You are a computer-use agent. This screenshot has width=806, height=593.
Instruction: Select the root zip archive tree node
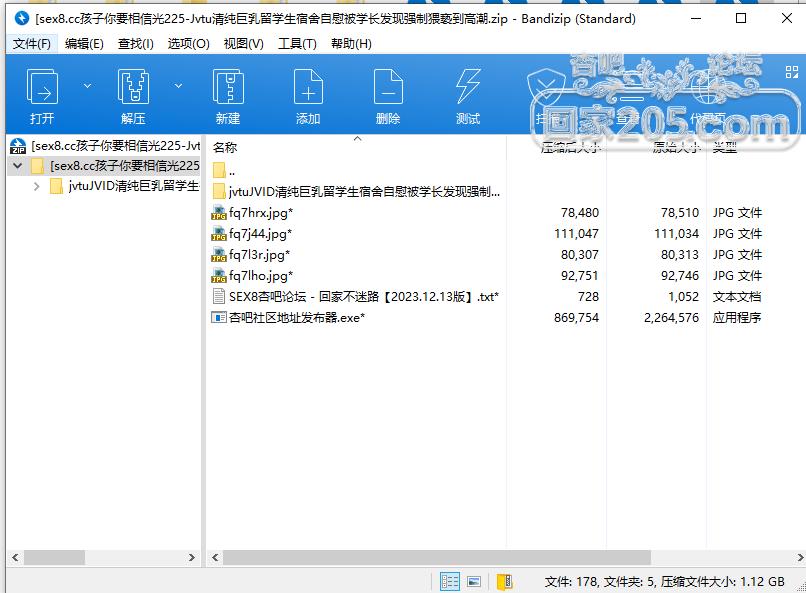point(105,146)
